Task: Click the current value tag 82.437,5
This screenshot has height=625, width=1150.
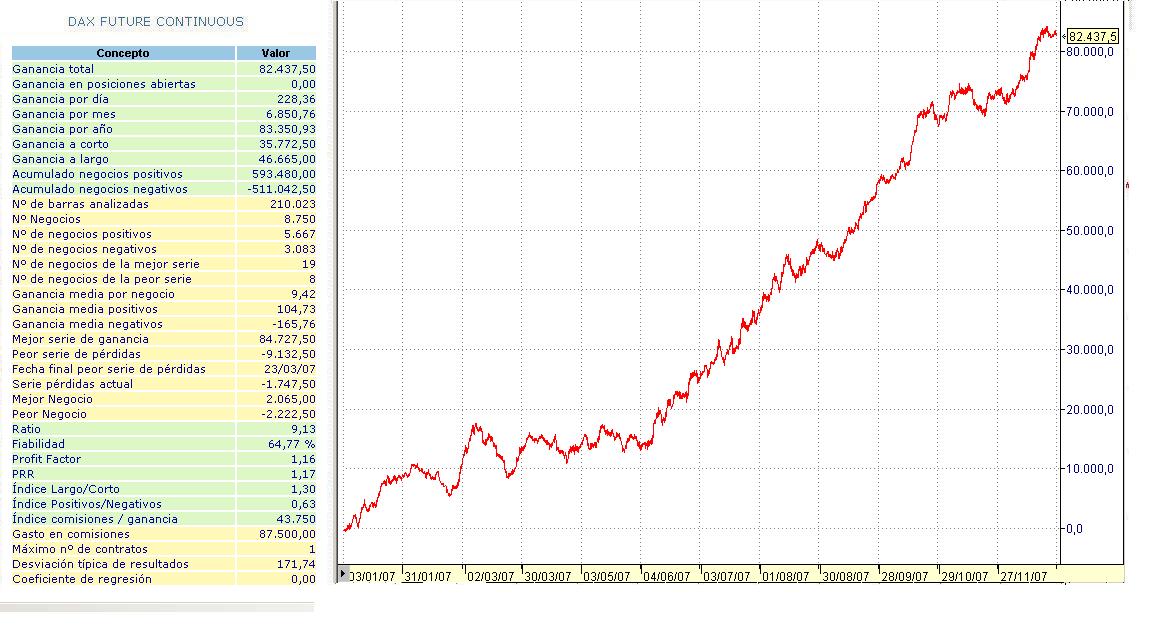Action: [1092, 36]
